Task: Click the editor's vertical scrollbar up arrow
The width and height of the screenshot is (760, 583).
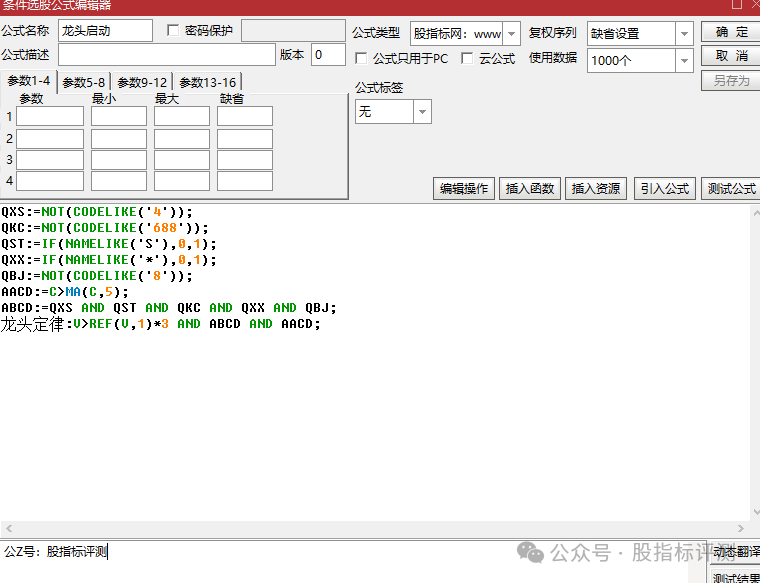Action: 756,212
